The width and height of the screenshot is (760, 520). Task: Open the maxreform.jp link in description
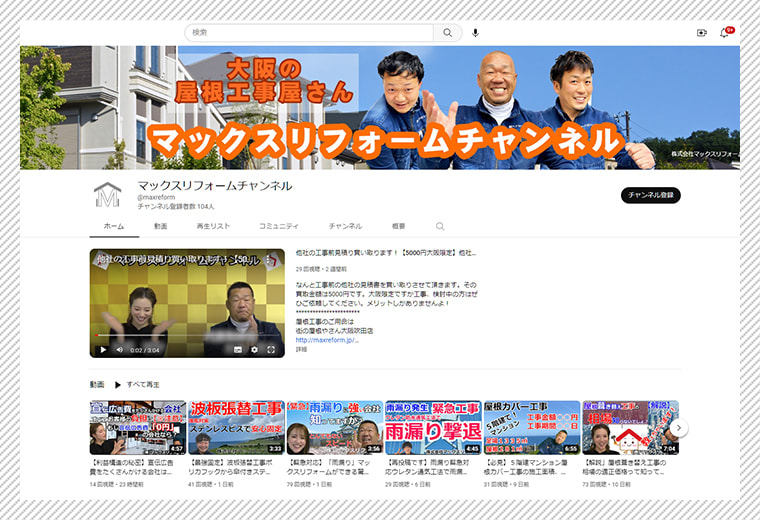tap(327, 340)
